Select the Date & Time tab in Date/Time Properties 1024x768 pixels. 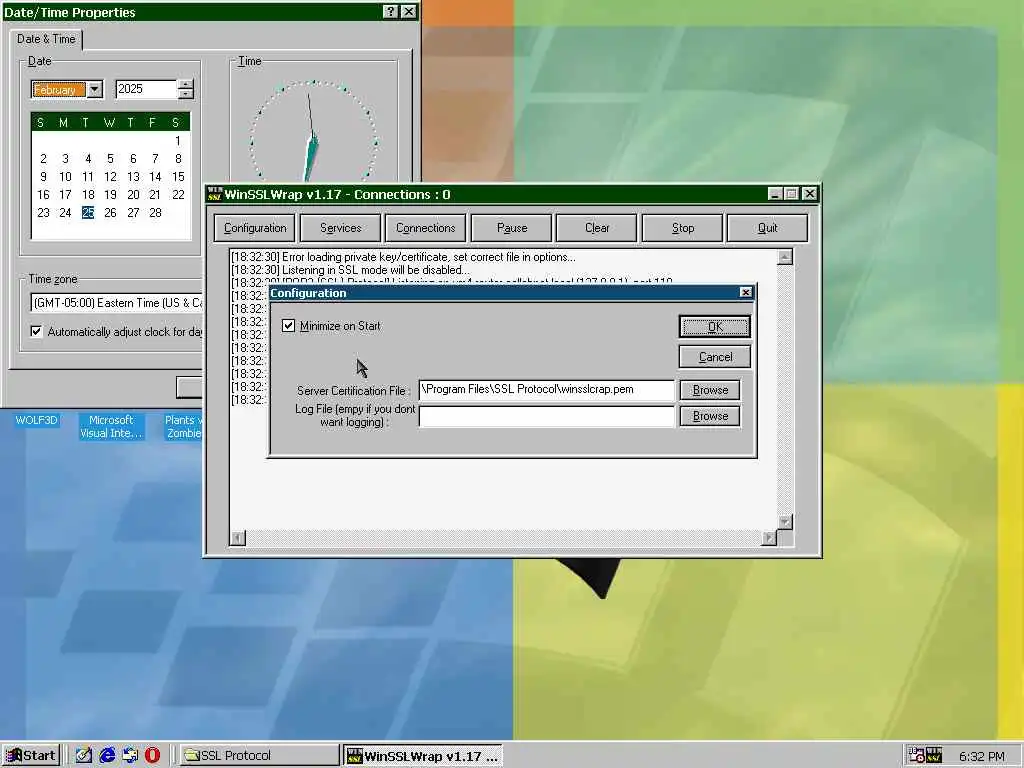point(46,39)
